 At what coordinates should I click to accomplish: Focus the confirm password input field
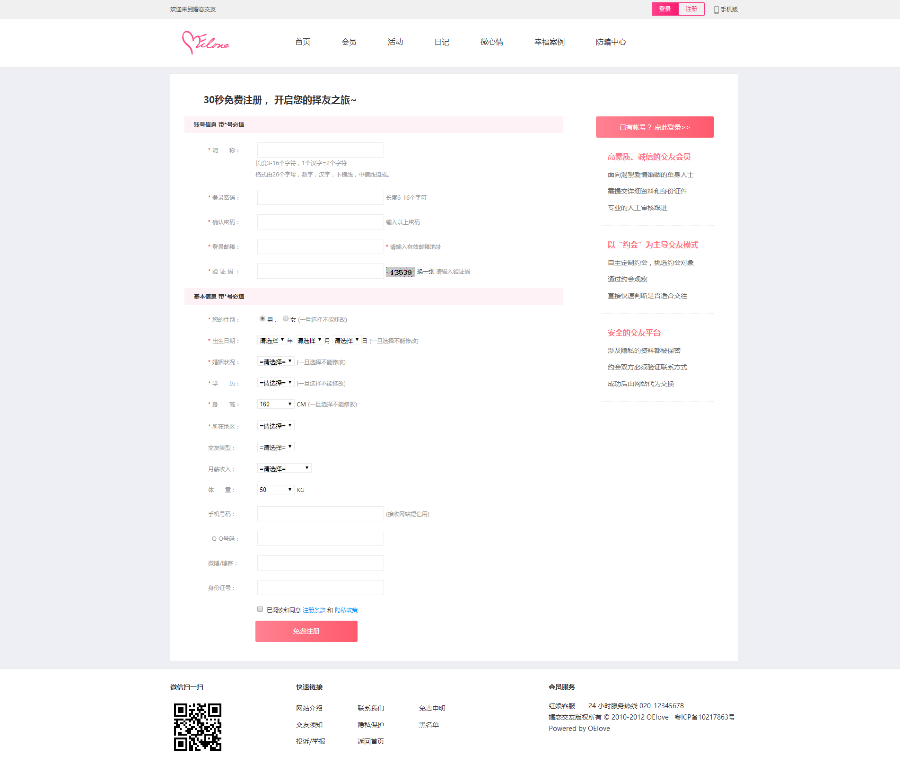coord(320,222)
